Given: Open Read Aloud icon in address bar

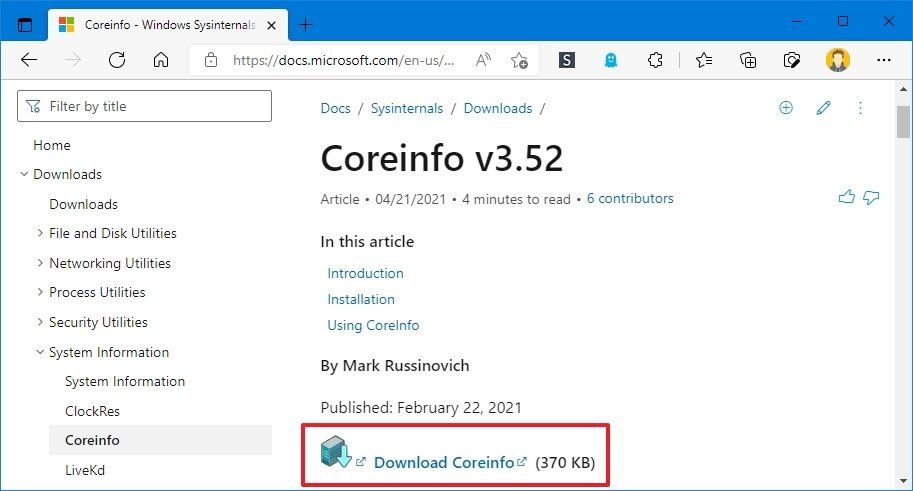Looking at the screenshot, I should [x=483, y=60].
